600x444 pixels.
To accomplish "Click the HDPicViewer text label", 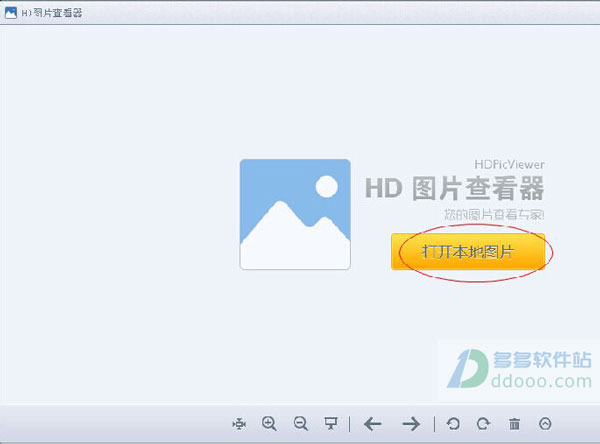I will coord(509,165).
